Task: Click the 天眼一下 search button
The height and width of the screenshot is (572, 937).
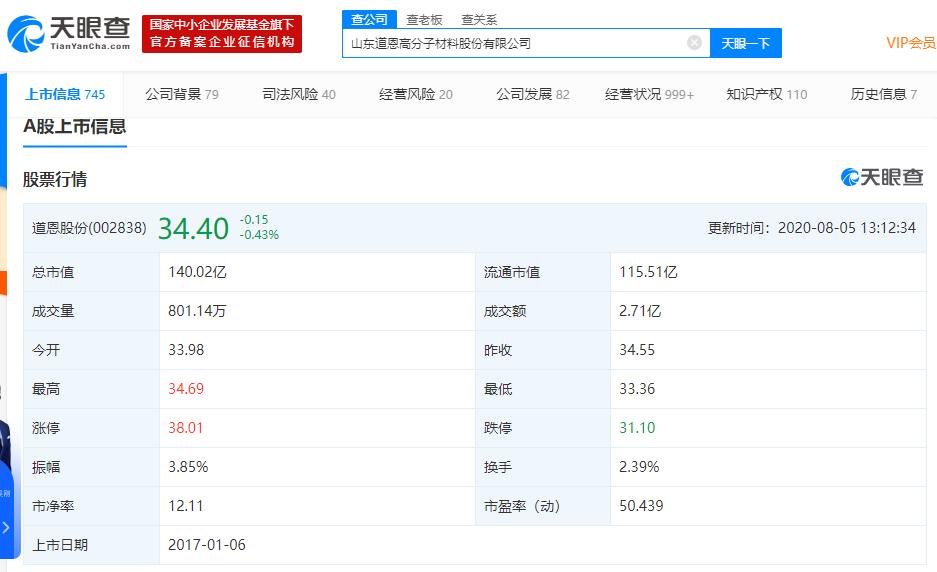Action: click(745, 43)
